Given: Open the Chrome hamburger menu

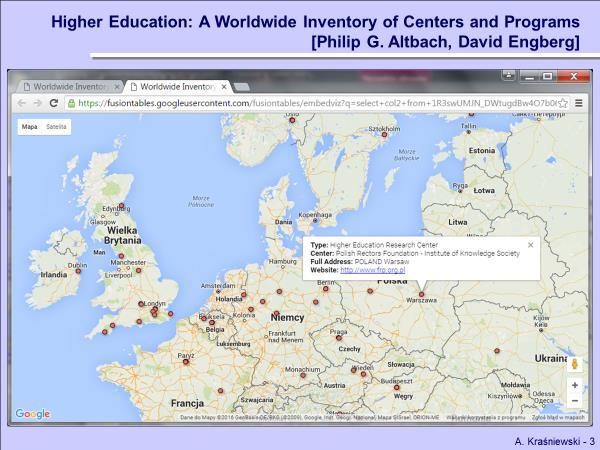Looking at the screenshot, I should (579, 103).
